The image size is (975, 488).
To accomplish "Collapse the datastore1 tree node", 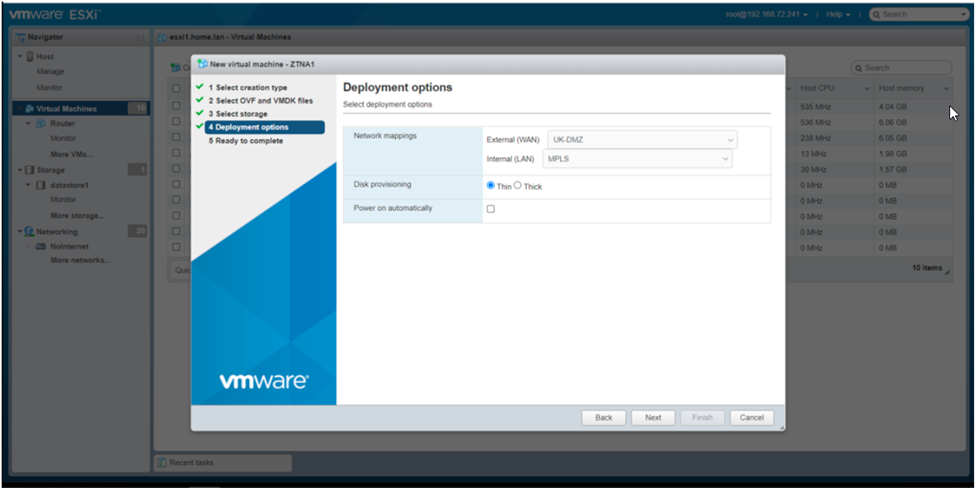I will point(29,185).
